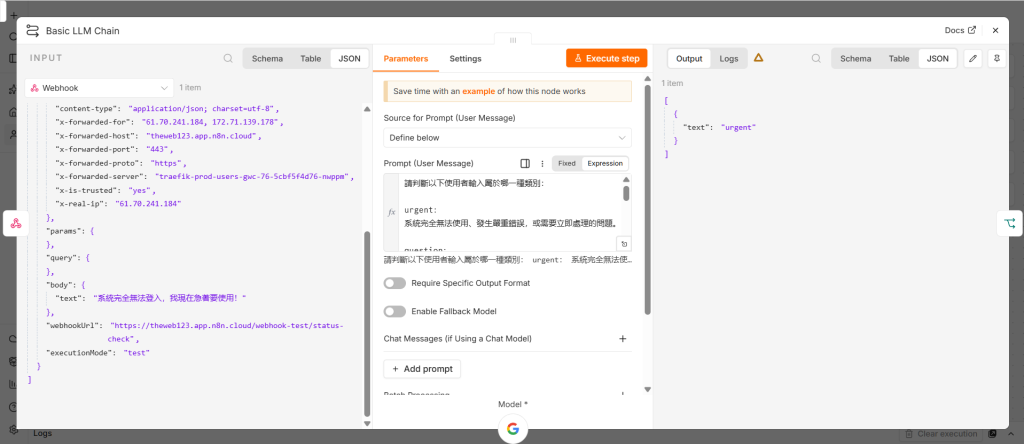1024x444 pixels.
Task: Switch INPUT view to Table
Action: pos(311,58)
